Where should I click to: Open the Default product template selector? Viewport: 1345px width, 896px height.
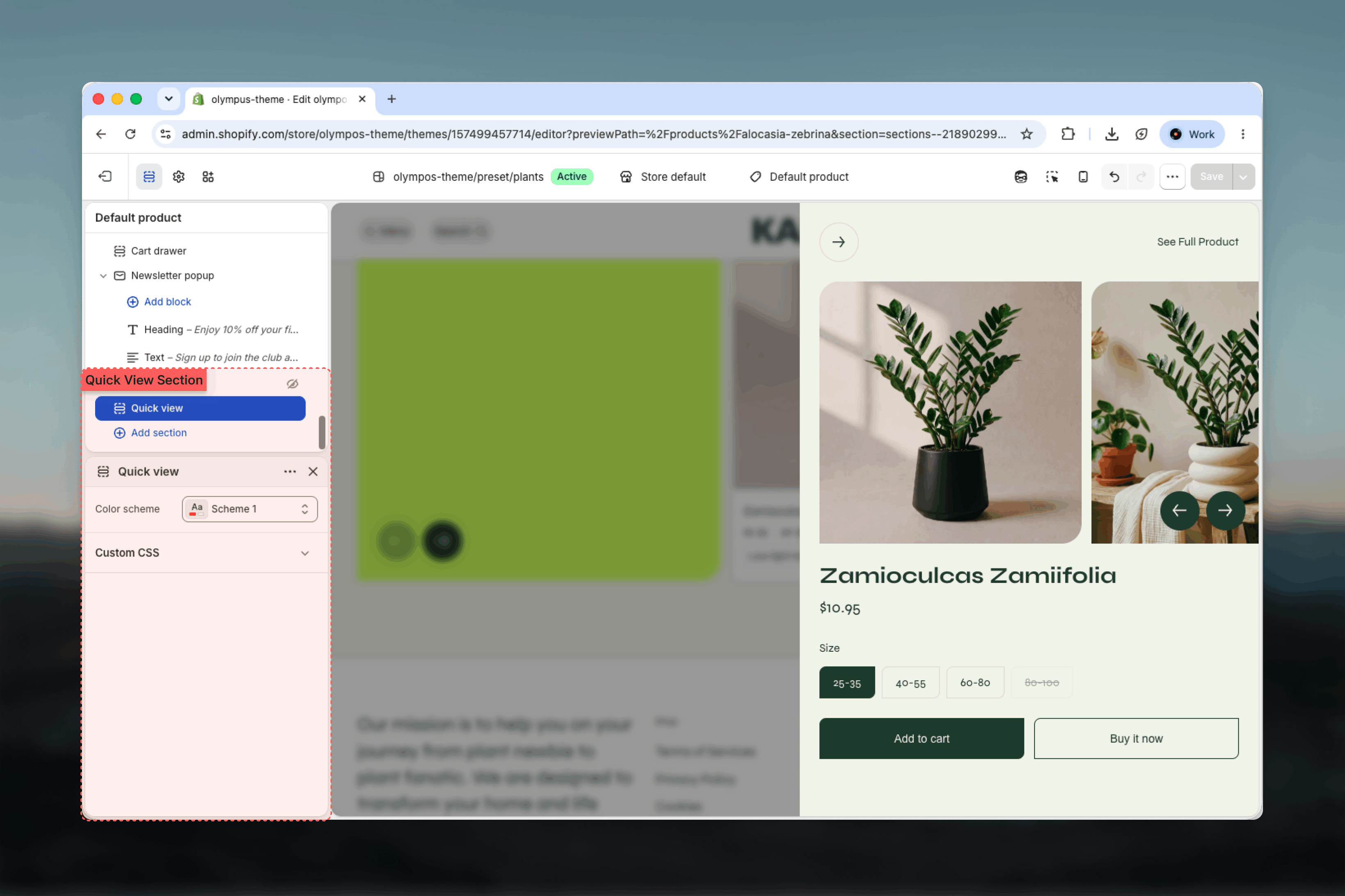pyautogui.click(x=798, y=177)
